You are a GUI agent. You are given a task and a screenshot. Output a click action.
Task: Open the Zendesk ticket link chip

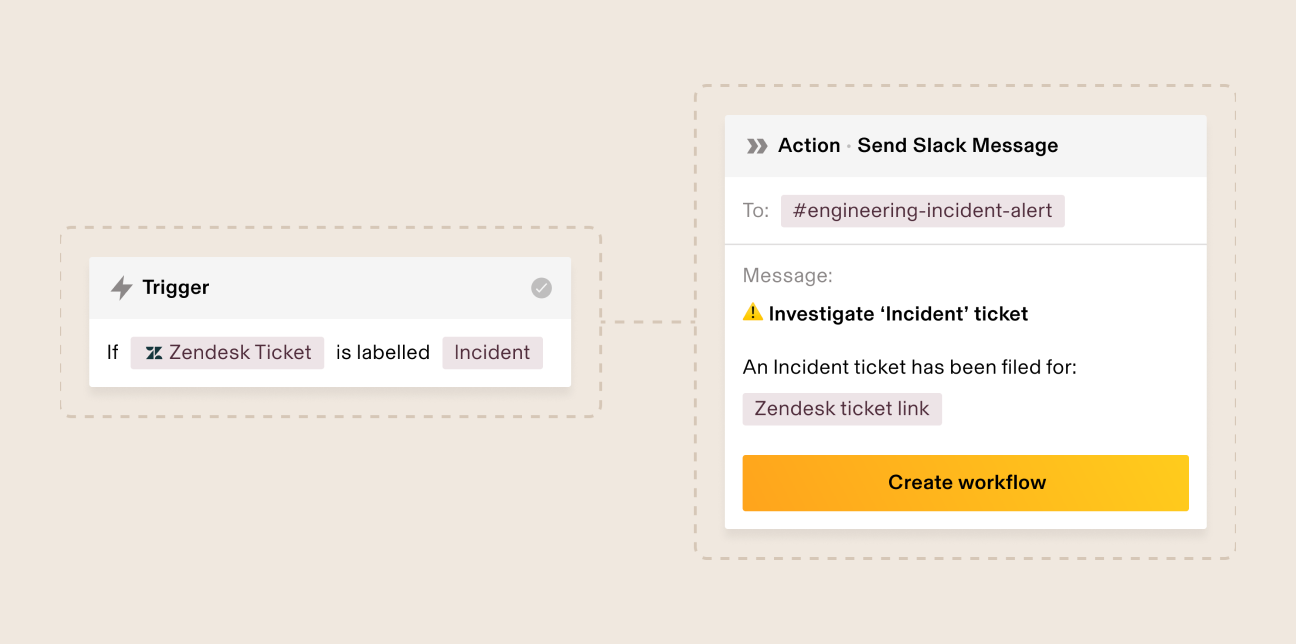(841, 409)
